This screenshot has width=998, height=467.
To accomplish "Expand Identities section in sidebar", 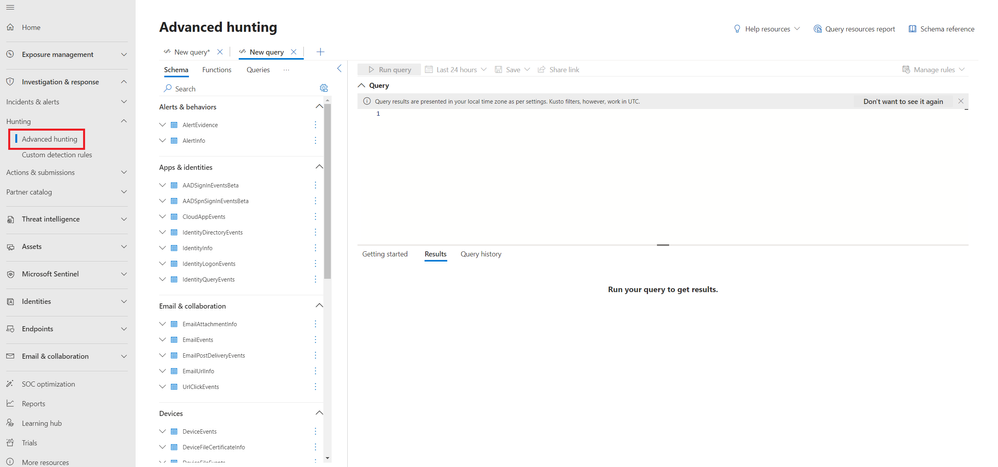I will tap(123, 302).
